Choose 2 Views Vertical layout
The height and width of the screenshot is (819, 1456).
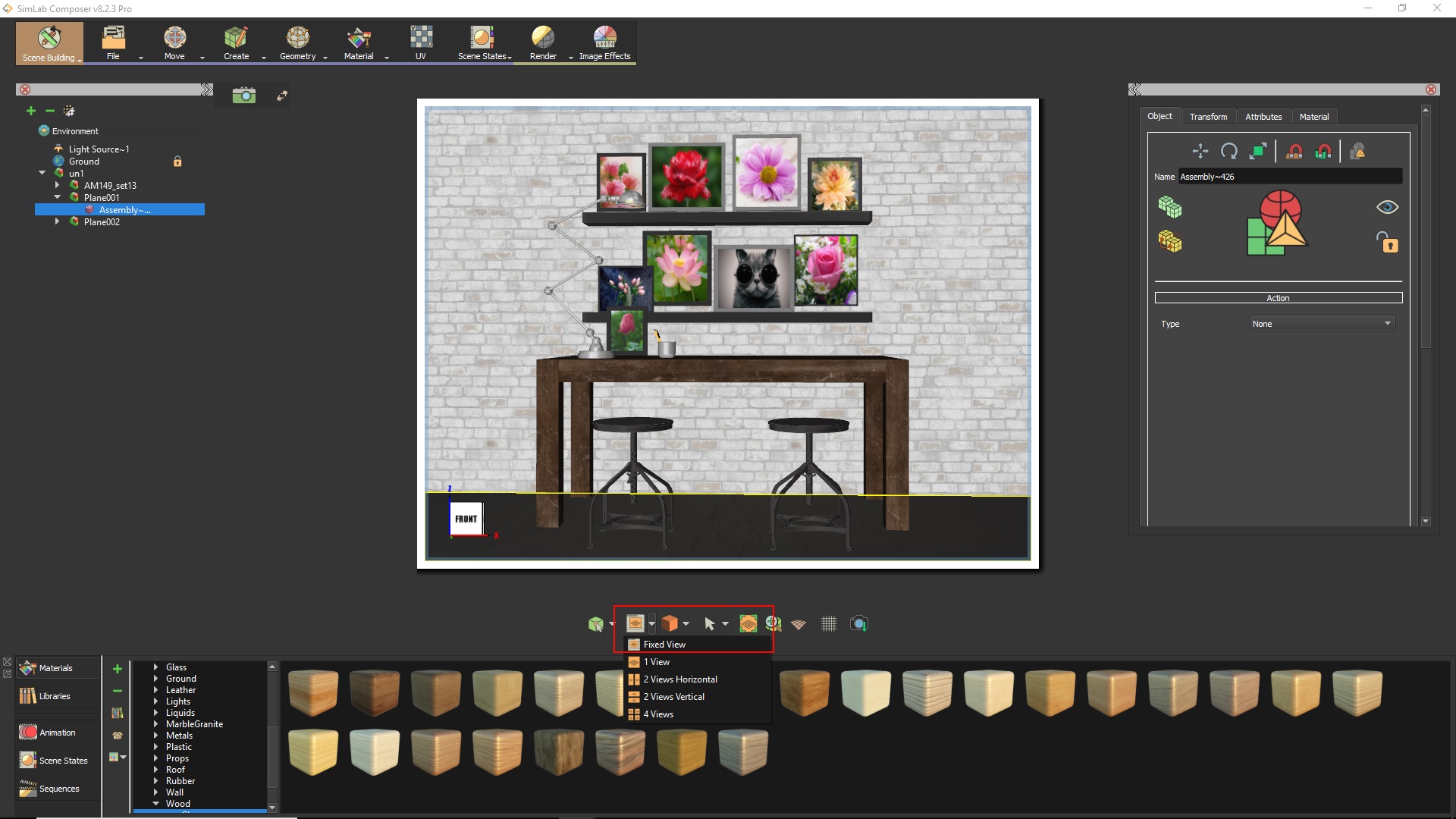696,697
